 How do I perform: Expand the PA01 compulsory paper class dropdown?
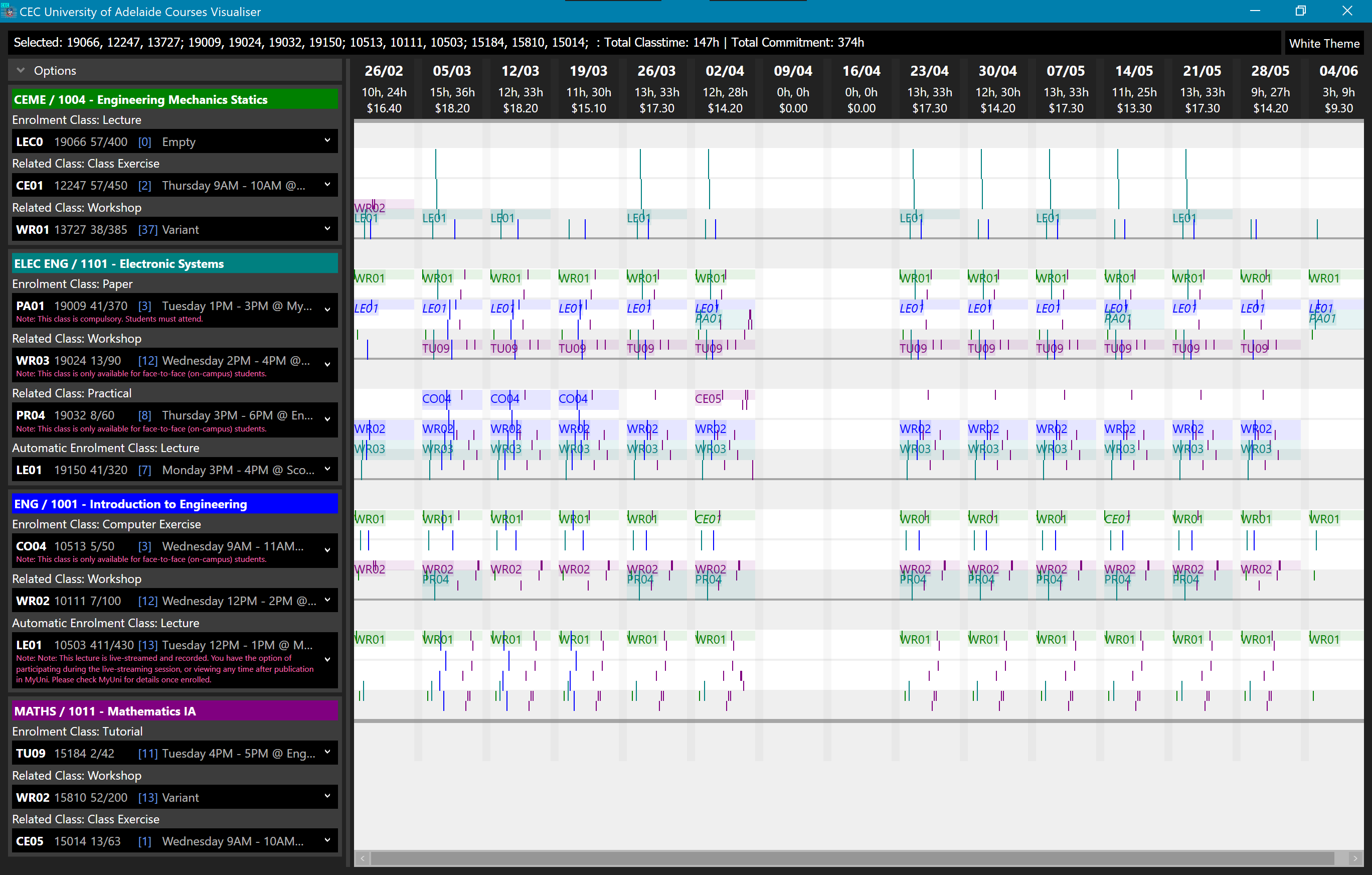(326, 310)
